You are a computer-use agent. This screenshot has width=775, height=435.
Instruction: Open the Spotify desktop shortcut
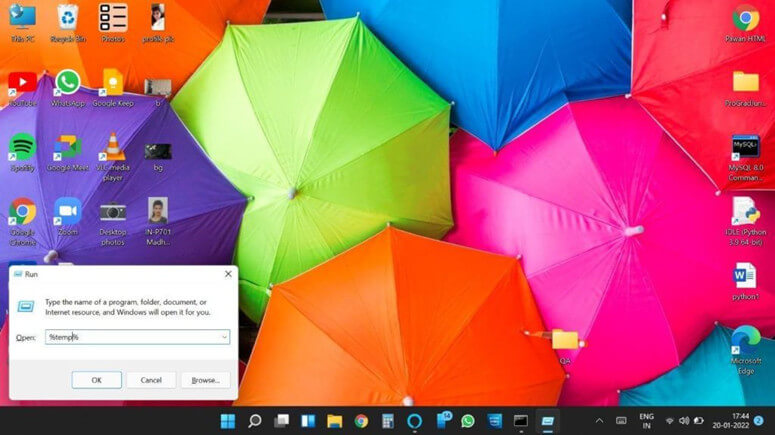(22, 153)
